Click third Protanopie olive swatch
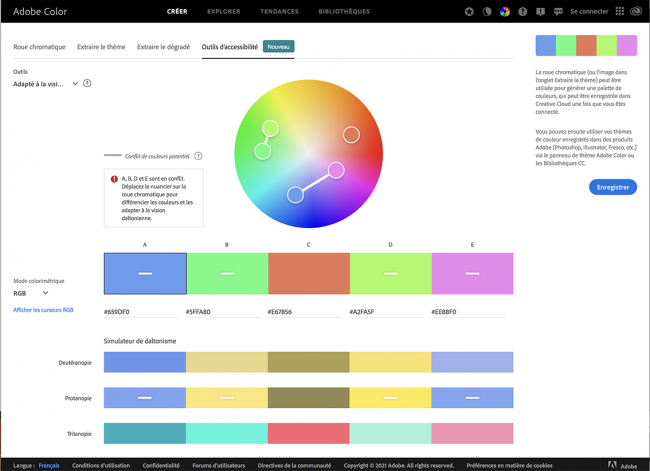The image size is (650, 471). pos(308,398)
